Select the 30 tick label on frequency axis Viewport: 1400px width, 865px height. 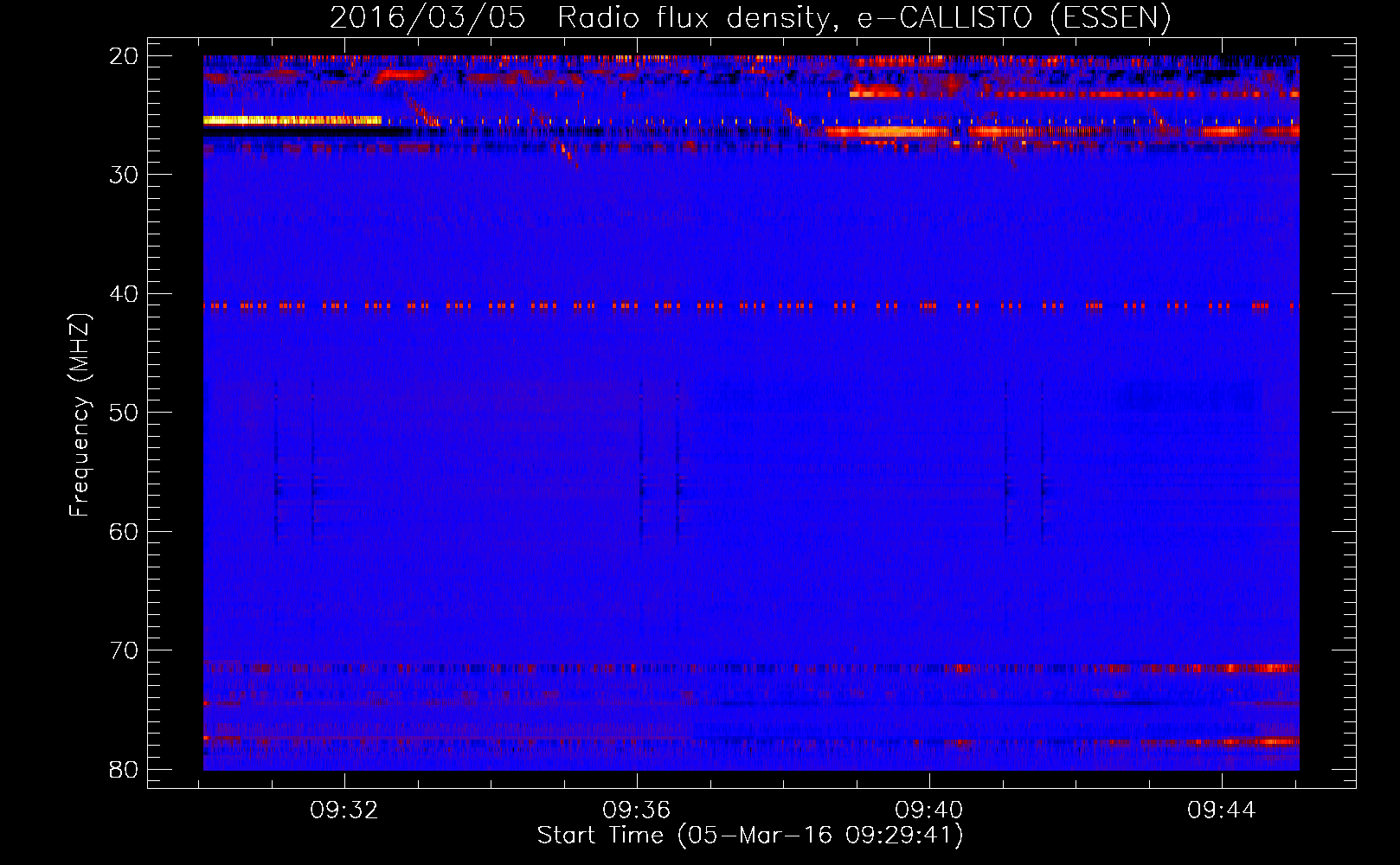pyautogui.click(x=125, y=175)
